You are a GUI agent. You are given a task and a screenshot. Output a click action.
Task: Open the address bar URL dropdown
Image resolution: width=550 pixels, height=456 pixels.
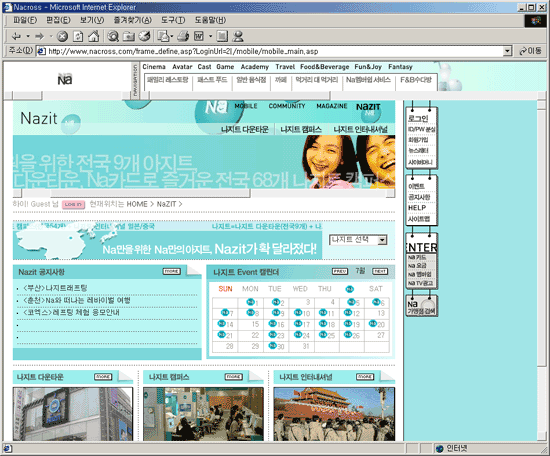pyautogui.click(x=507, y=51)
